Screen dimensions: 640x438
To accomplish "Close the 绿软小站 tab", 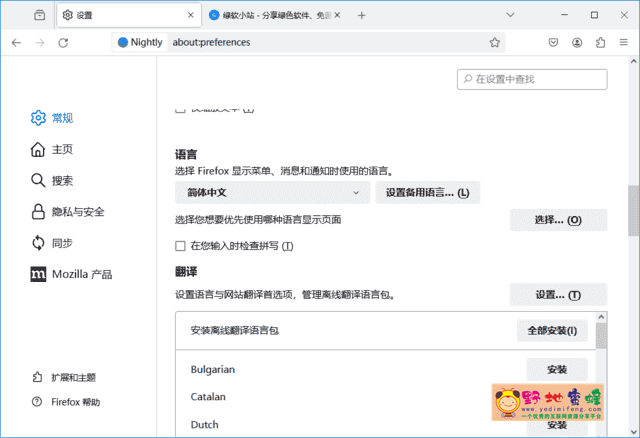I will coord(337,15).
